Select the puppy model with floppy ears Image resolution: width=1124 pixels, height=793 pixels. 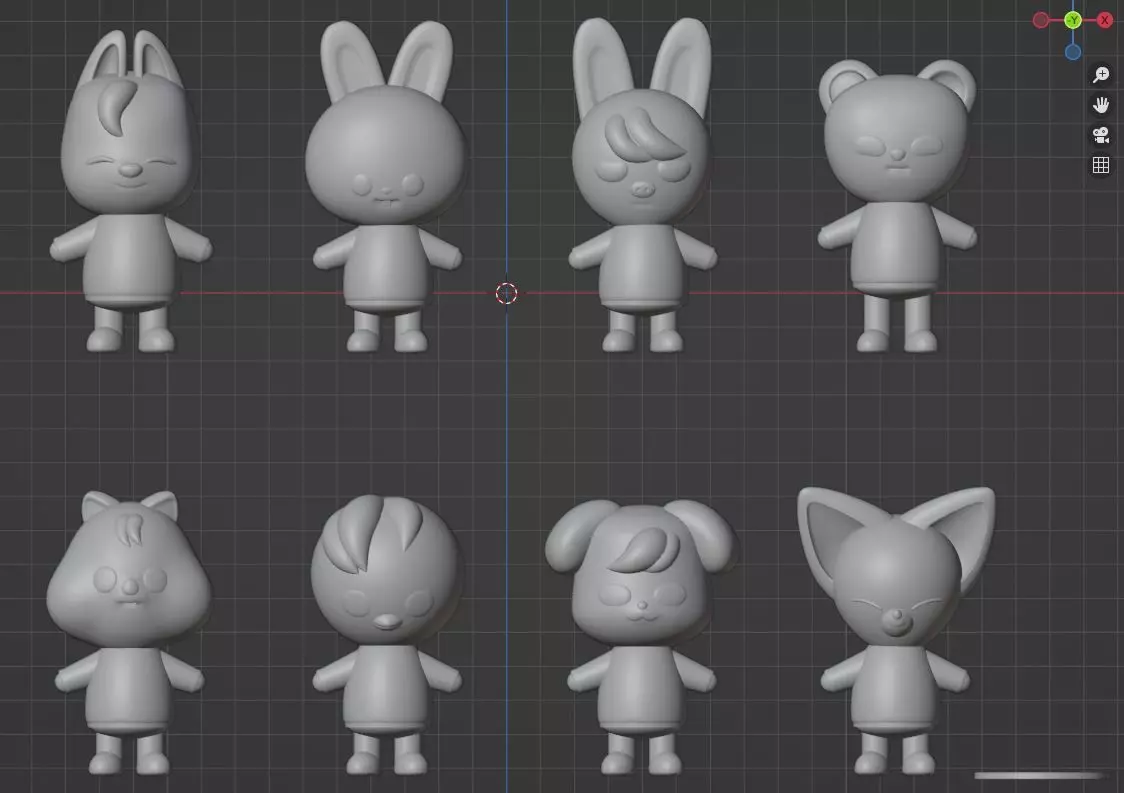(642, 637)
